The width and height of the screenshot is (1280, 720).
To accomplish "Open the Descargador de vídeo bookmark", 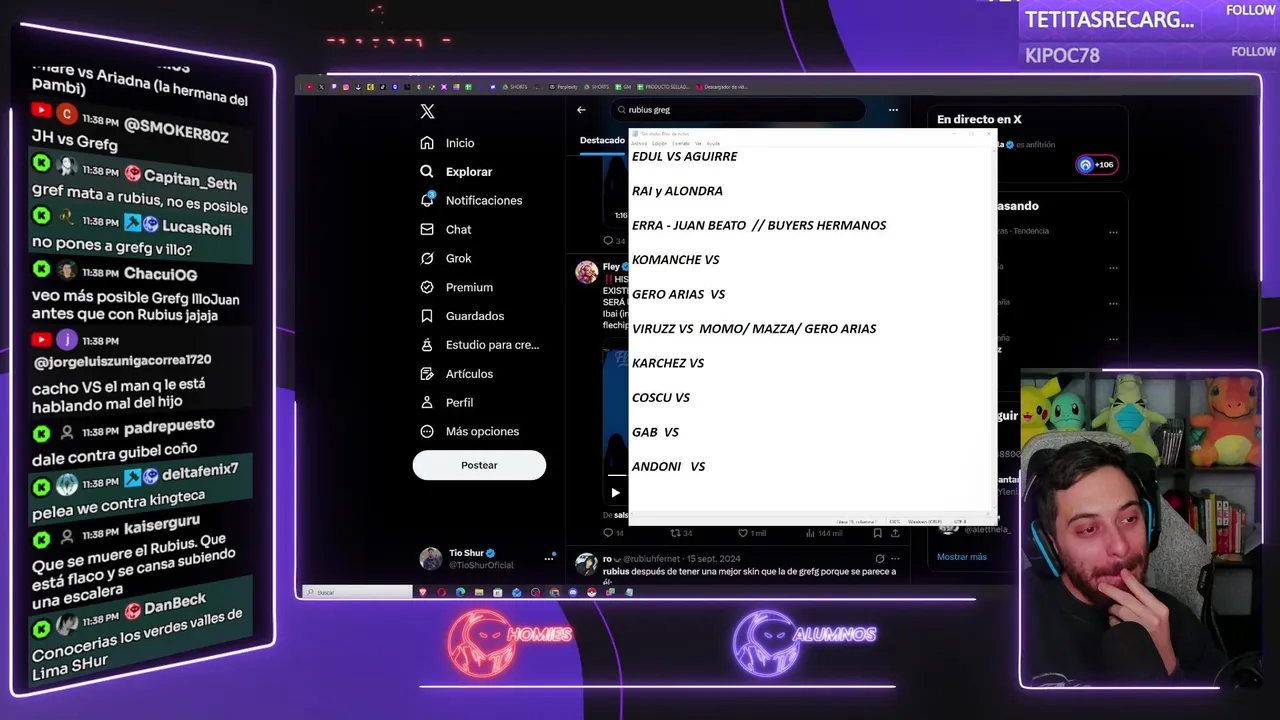I will click(723, 87).
